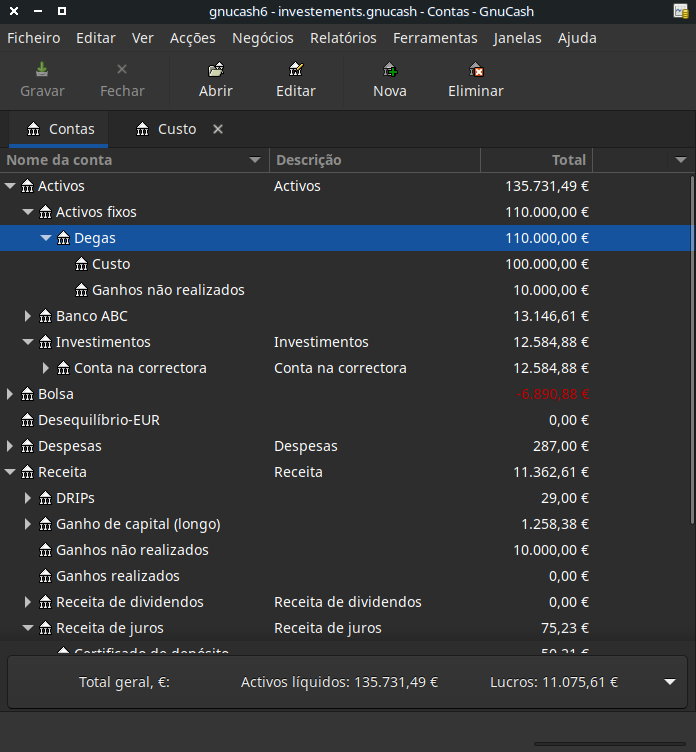Screen dimensions: 696x752
Task: Click the account icon beside Desequilíbrio-EUR
Action: pos(28,420)
